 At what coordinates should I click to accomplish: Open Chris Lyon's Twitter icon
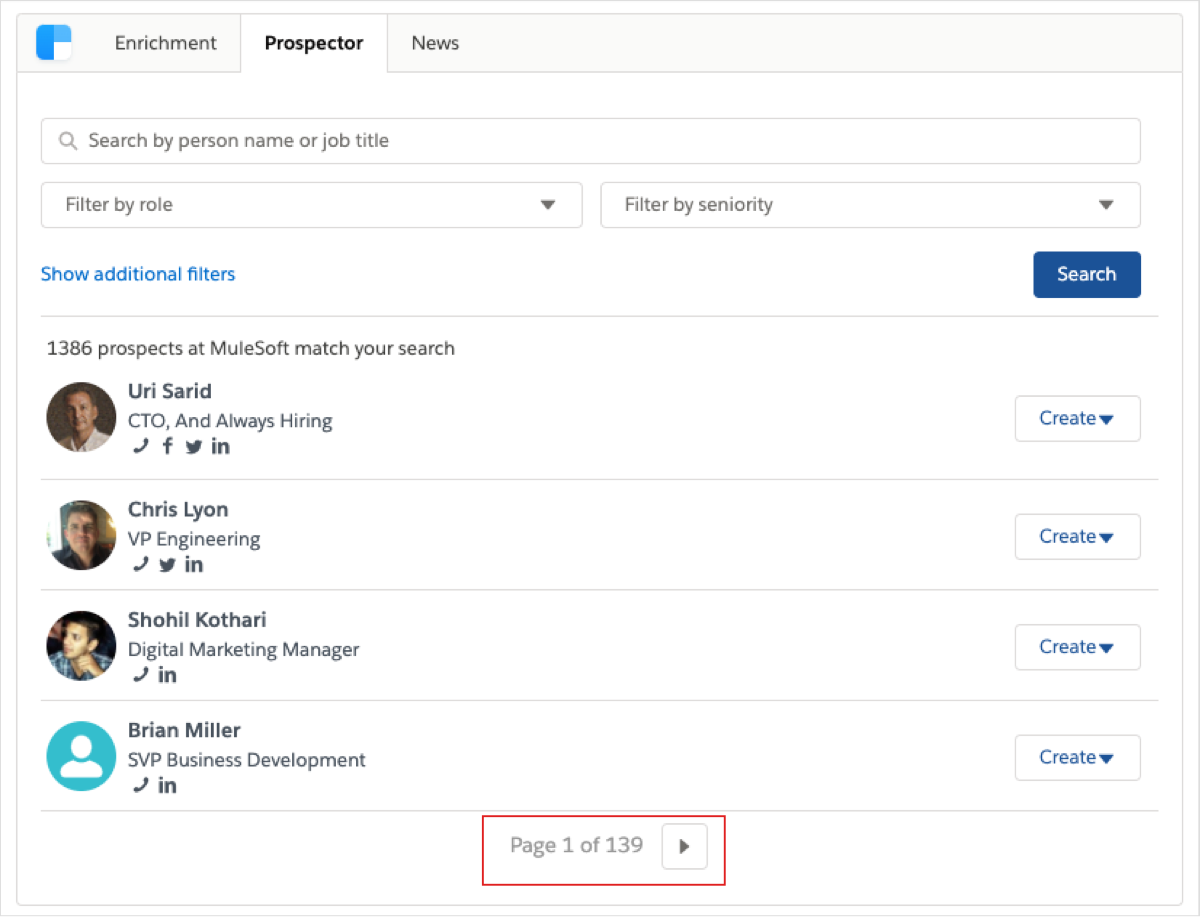coord(167,565)
